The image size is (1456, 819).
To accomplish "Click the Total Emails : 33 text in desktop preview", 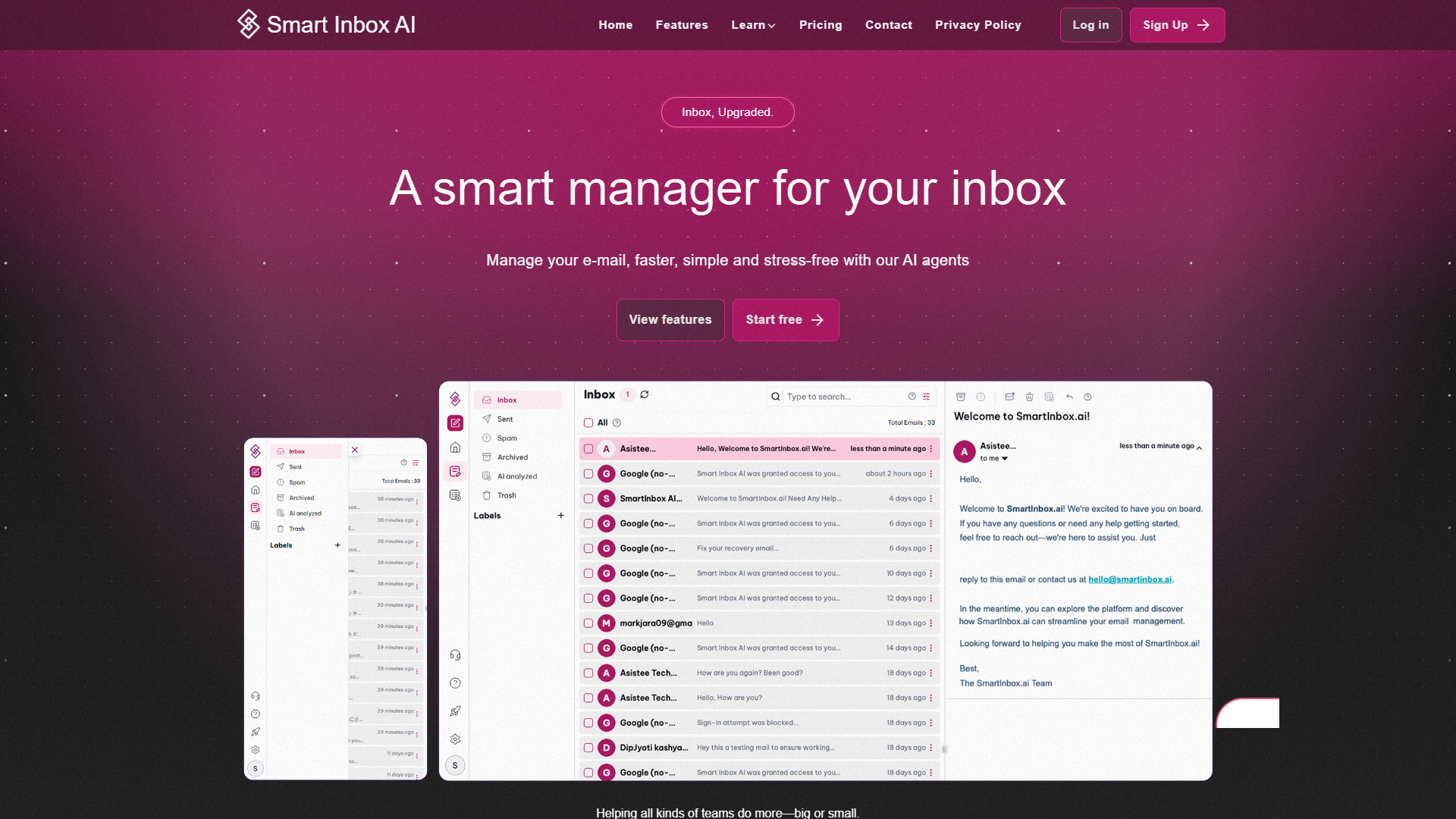I will pos(912,423).
